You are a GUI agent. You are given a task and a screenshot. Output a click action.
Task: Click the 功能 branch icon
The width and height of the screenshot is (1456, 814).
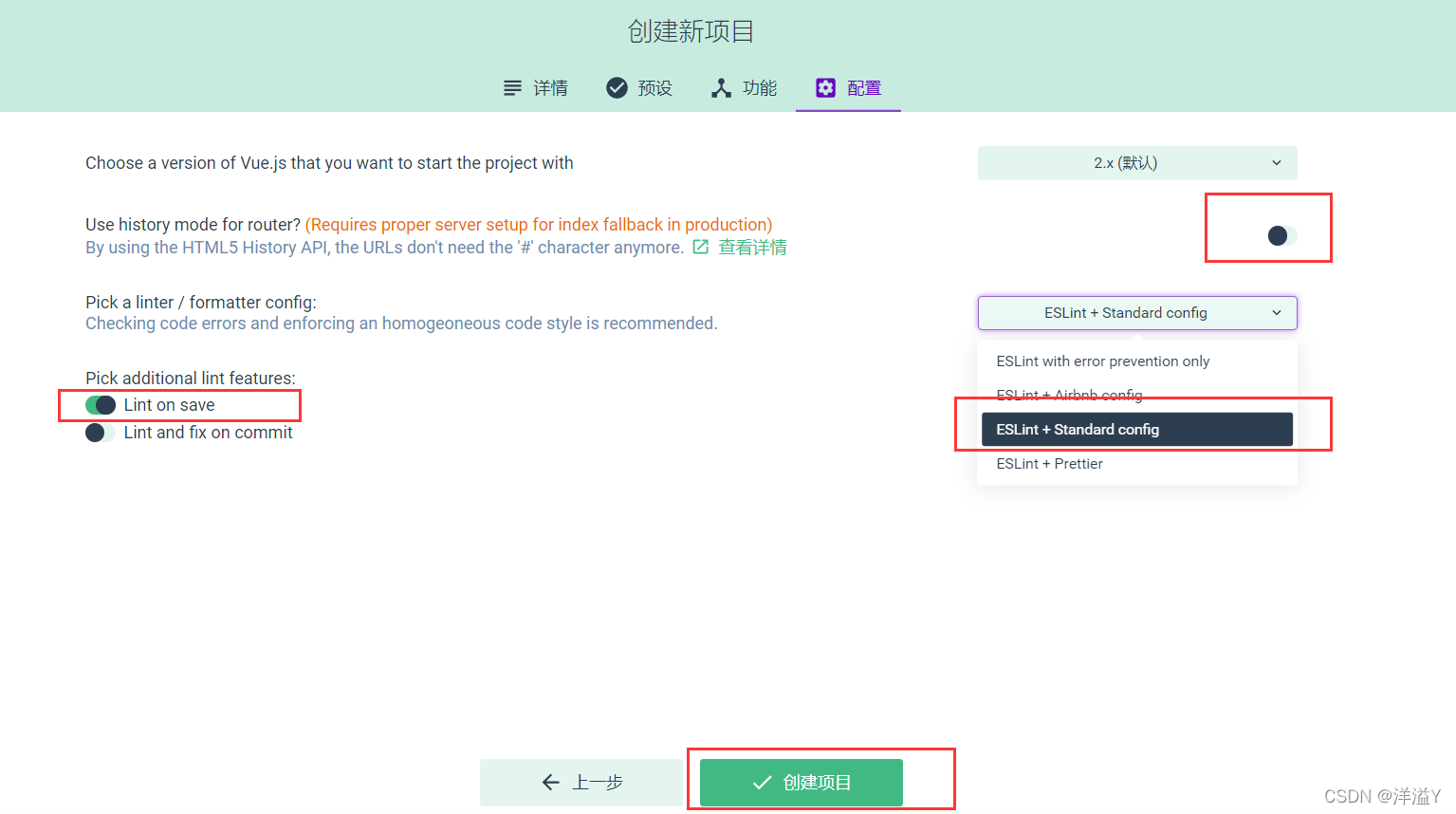[722, 88]
